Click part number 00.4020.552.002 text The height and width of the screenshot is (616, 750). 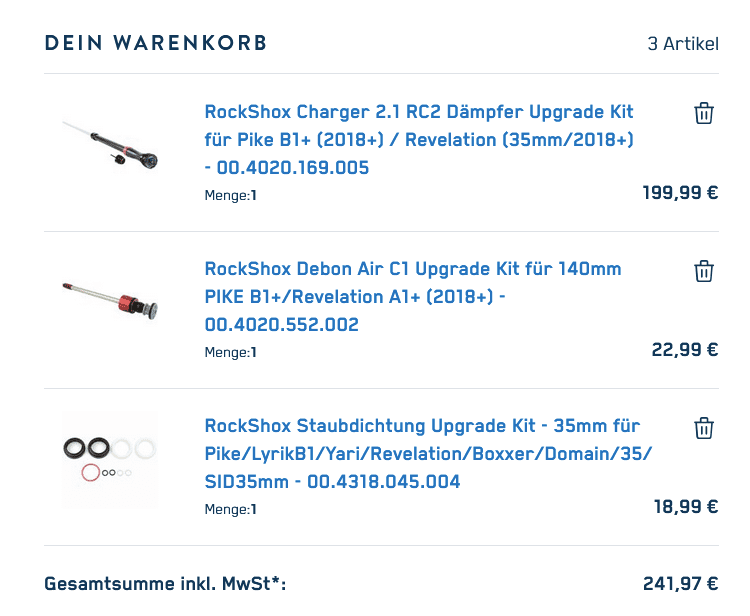tap(282, 324)
